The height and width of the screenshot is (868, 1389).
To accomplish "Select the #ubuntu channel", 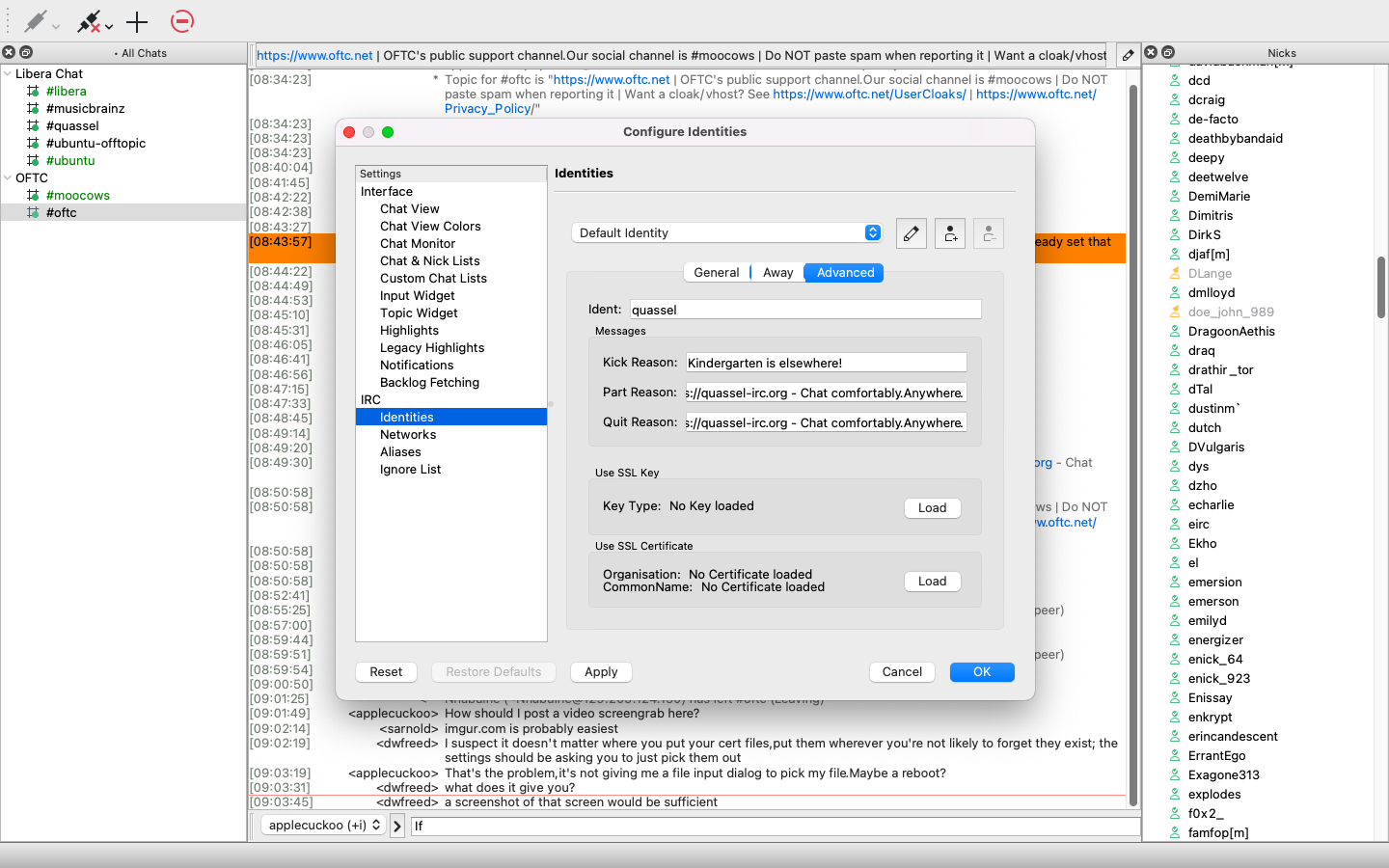I will tap(70, 160).
